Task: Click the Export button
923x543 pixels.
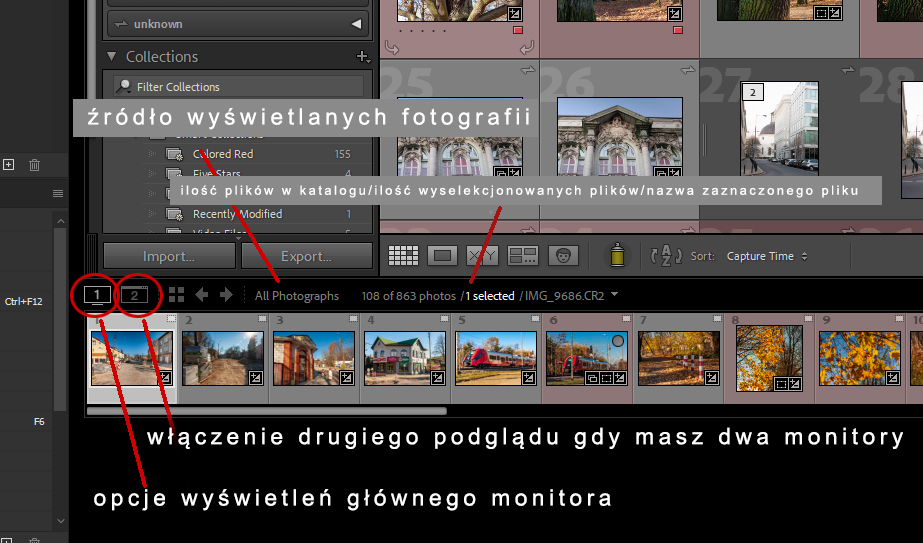Action: [306, 256]
